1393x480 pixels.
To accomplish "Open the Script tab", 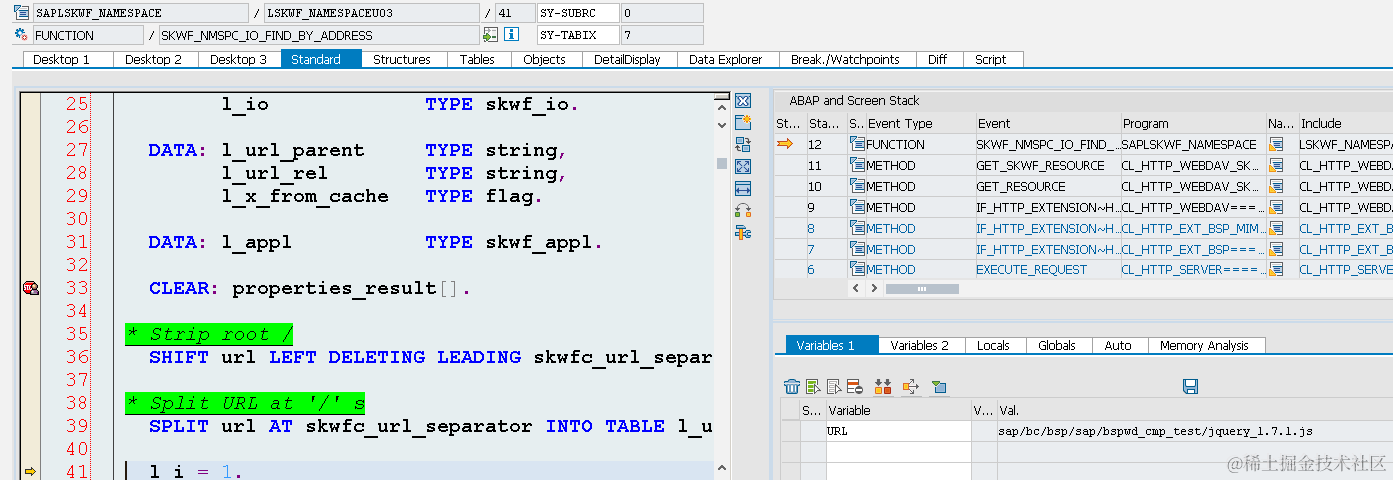I will point(990,60).
